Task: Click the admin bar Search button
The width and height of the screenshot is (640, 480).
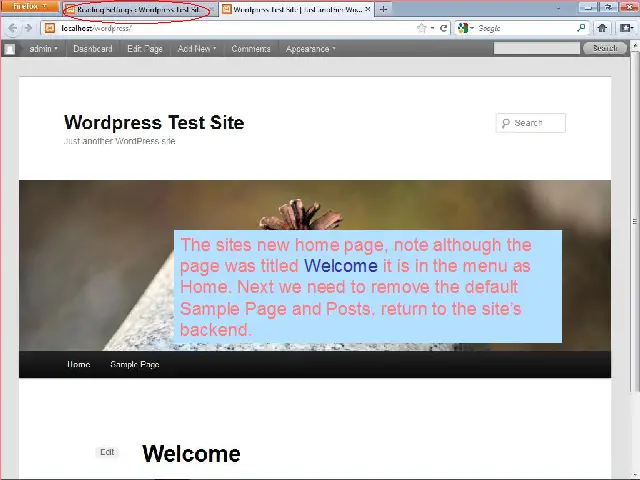Action: pyautogui.click(x=605, y=48)
